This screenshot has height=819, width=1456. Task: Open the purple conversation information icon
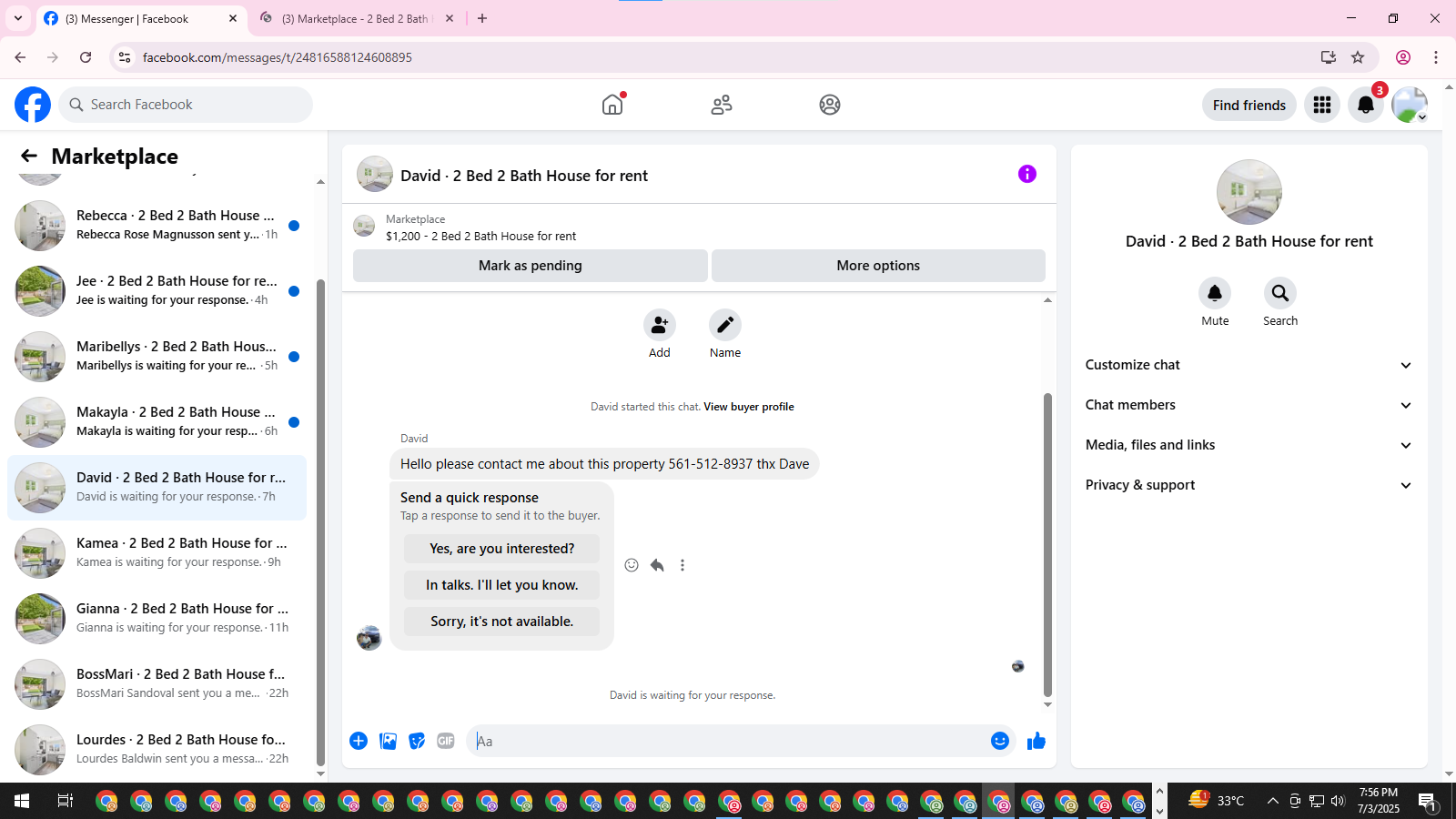pyautogui.click(x=1027, y=174)
